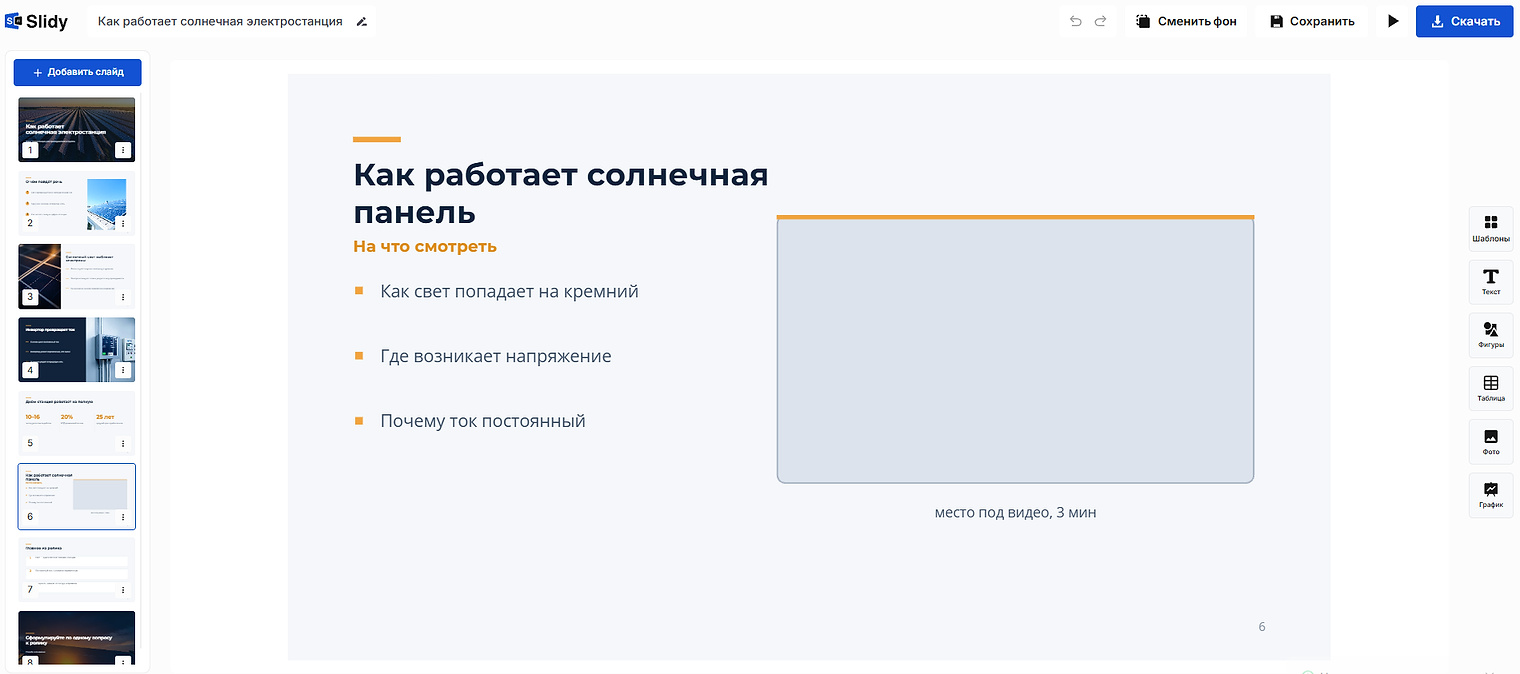Open the three-dot menu on slide 5
Viewport: 1520px width, 674px height.
[x=123, y=443]
